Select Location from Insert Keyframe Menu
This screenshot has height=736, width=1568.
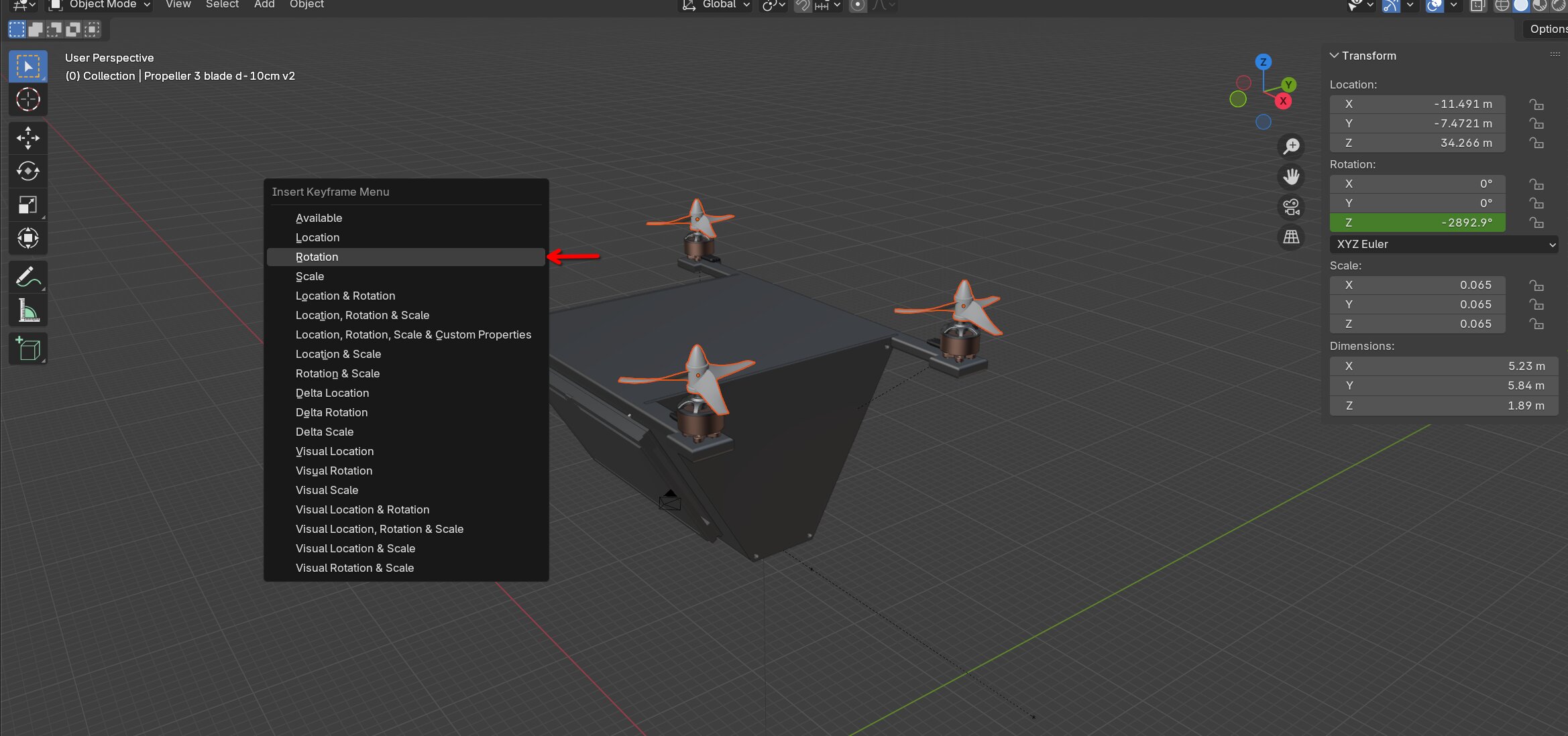point(317,237)
